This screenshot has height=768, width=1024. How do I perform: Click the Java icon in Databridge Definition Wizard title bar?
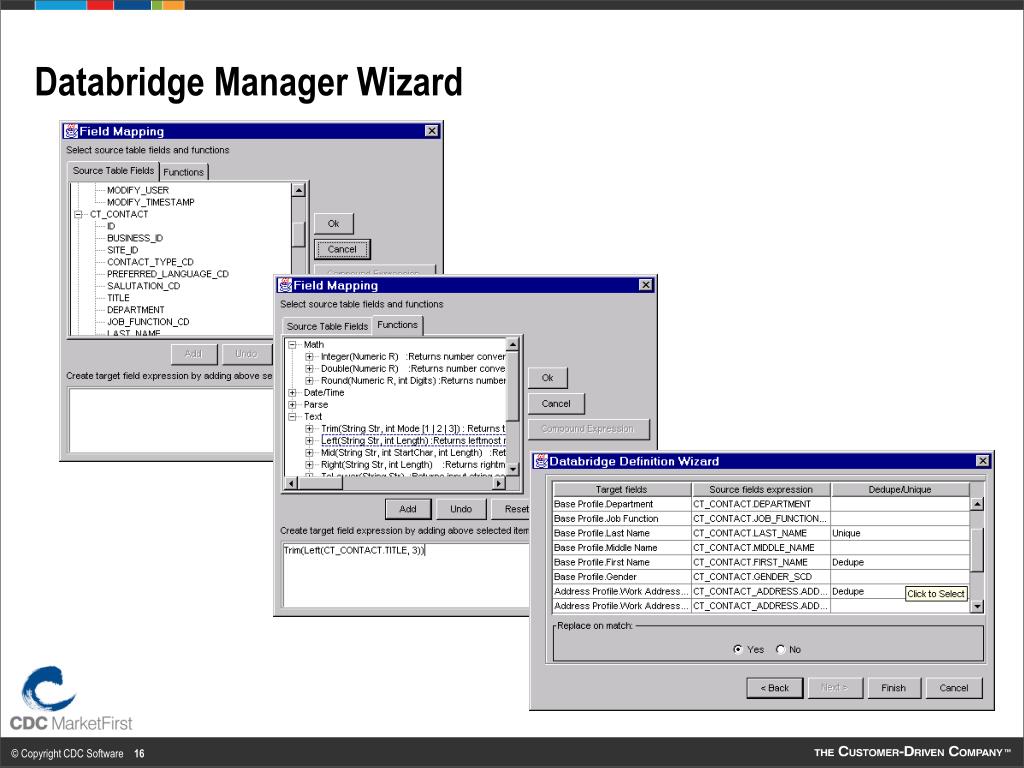[x=541, y=461]
